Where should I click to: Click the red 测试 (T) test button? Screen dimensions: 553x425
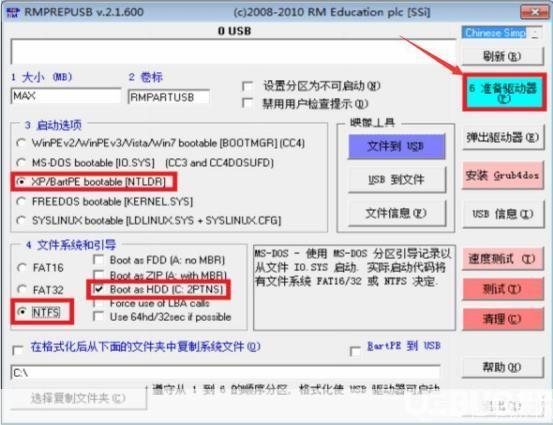503,289
